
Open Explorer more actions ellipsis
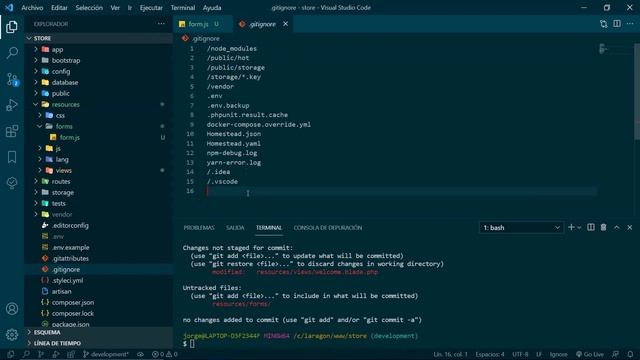click(x=161, y=24)
